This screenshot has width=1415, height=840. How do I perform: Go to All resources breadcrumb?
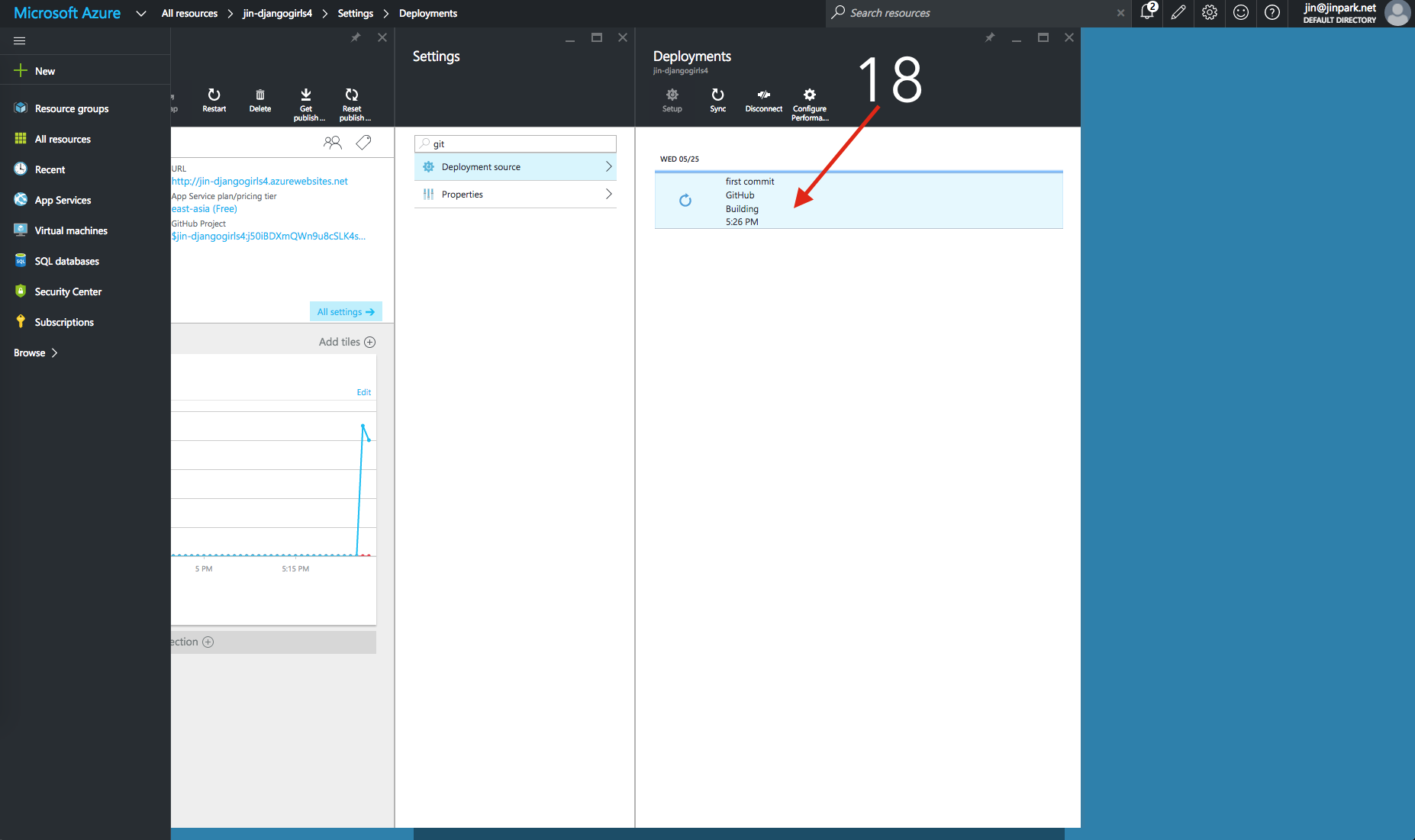coord(189,13)
